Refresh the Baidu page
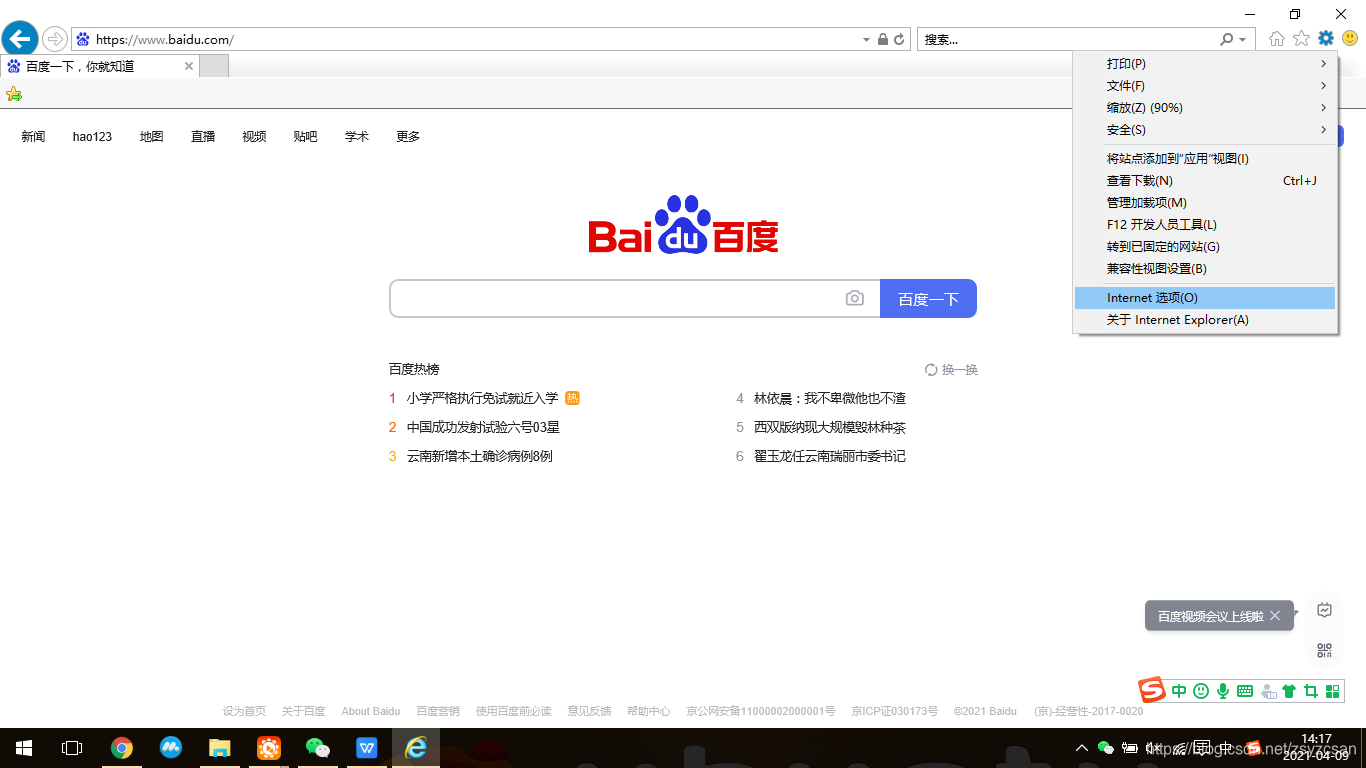 click(899, 40)
